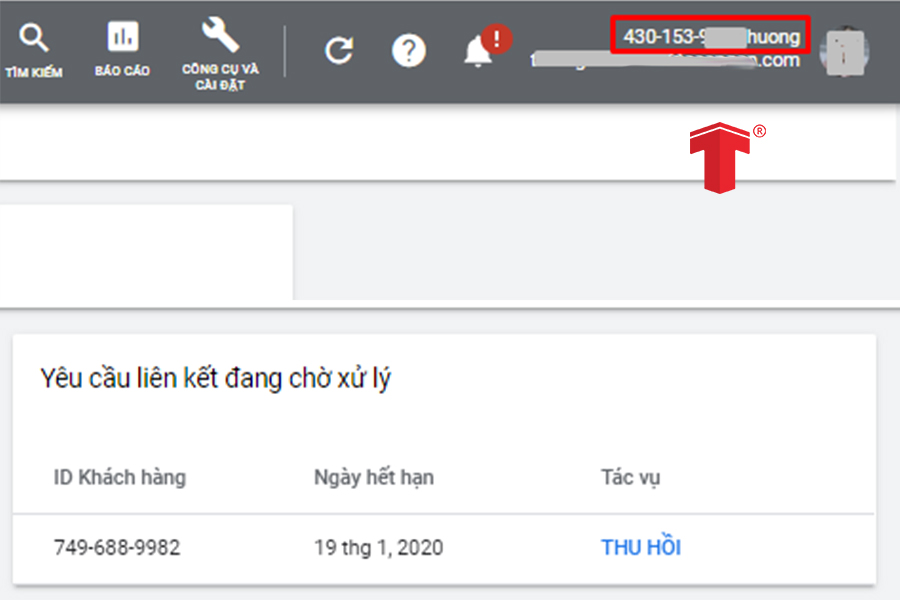Open the Báo cáo reports icon
900x600 pixels.
[x=122, y=49]
